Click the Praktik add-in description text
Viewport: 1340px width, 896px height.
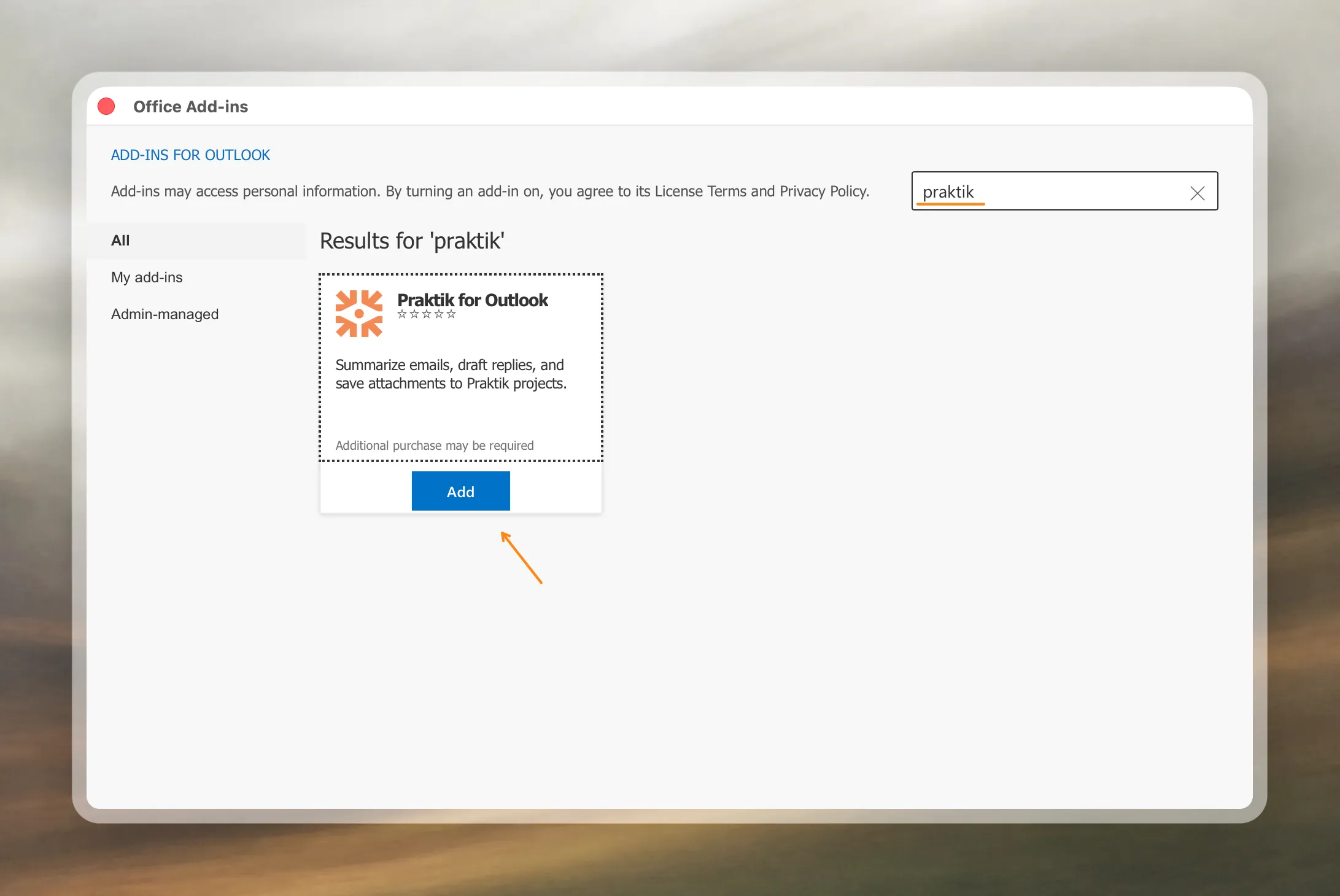451,374
